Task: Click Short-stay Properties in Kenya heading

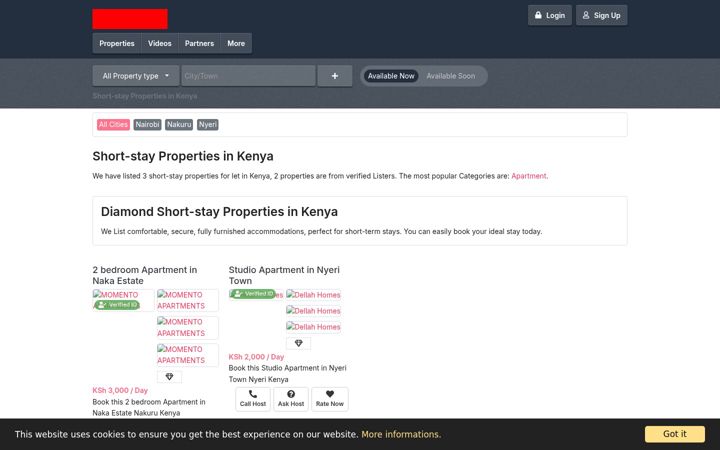Action: (x=183, y=156)
